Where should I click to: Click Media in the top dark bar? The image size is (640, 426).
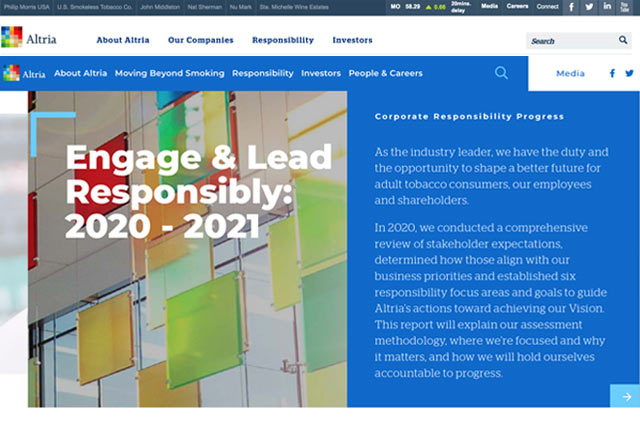coord(489,6)
